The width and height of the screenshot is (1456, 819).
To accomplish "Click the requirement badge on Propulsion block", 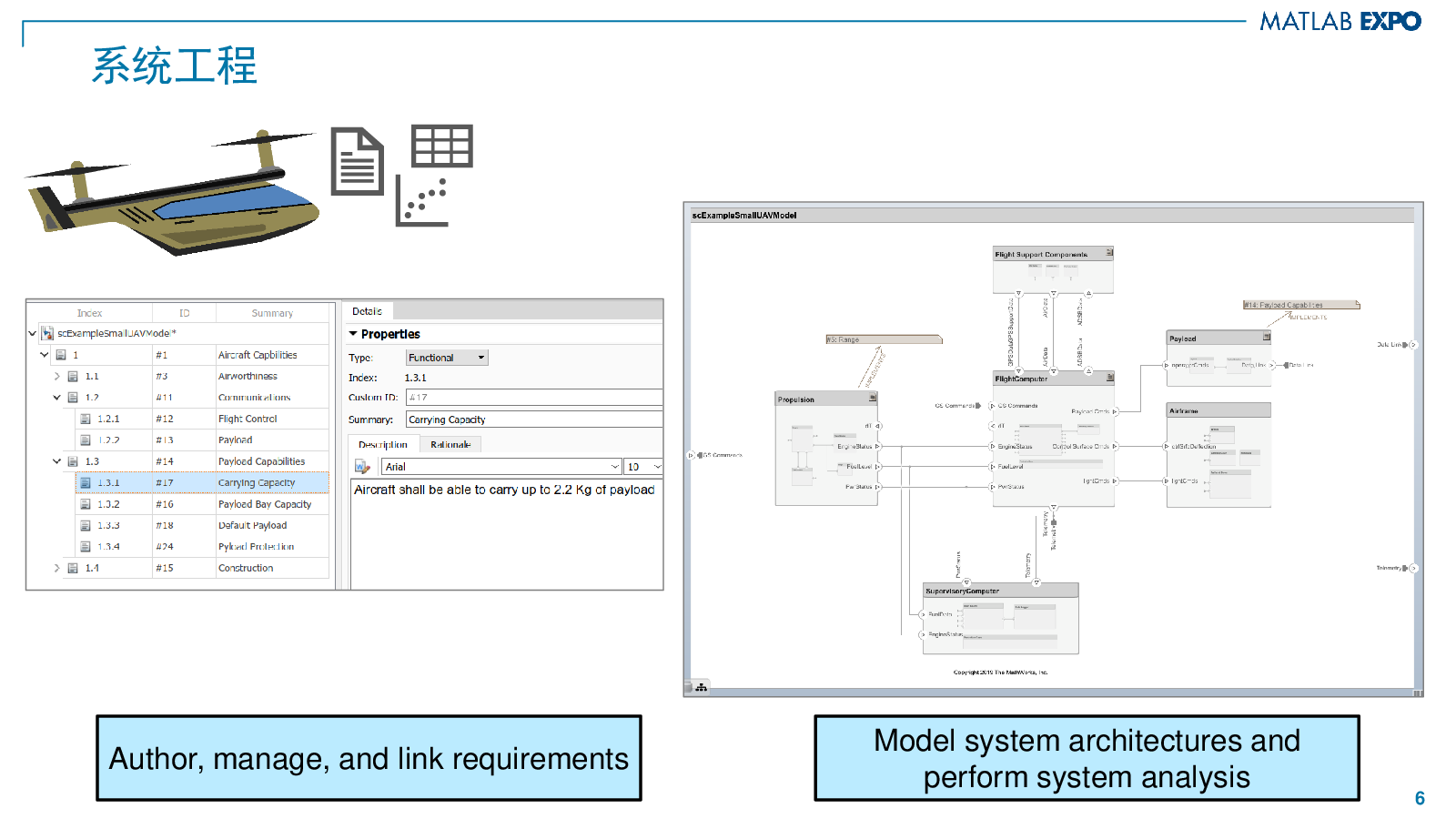I will [x=873, y=398].
